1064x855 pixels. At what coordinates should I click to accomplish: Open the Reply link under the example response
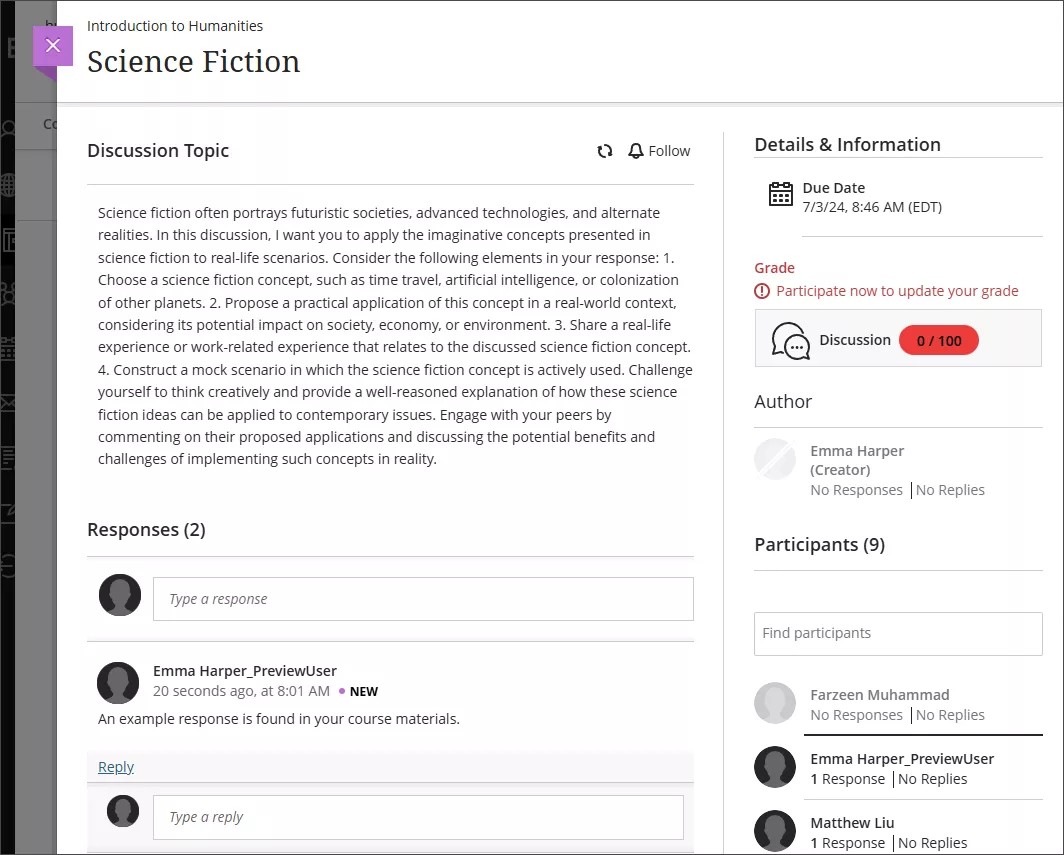[x=115, y=766]
